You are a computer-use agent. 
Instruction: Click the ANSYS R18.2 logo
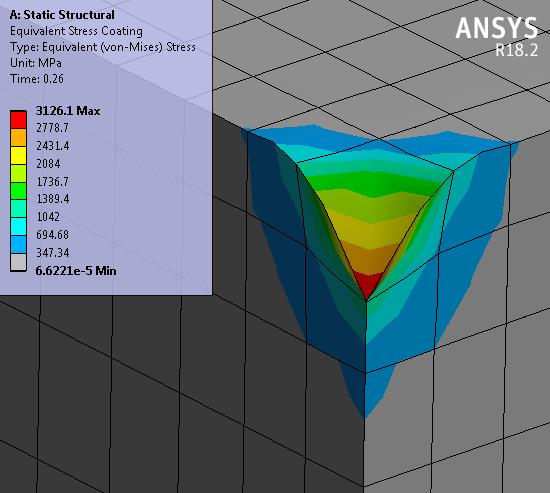tap(496, 36)
